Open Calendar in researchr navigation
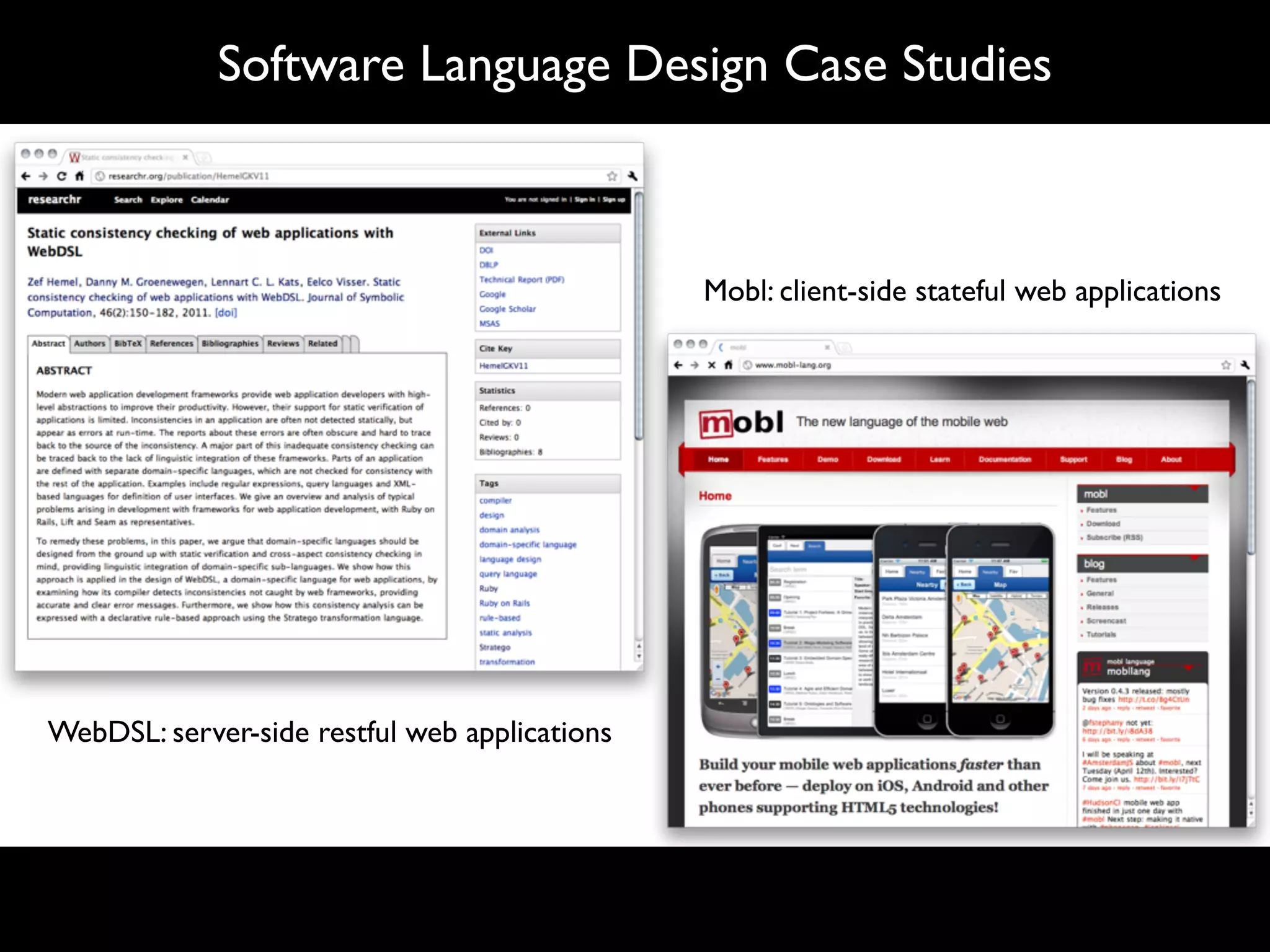Viewport: 1270px width, 952px height. click(x=210, y=200)
